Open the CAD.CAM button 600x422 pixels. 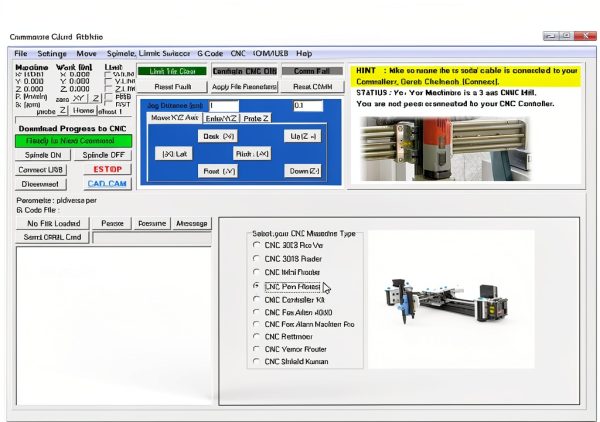(108, 184)
